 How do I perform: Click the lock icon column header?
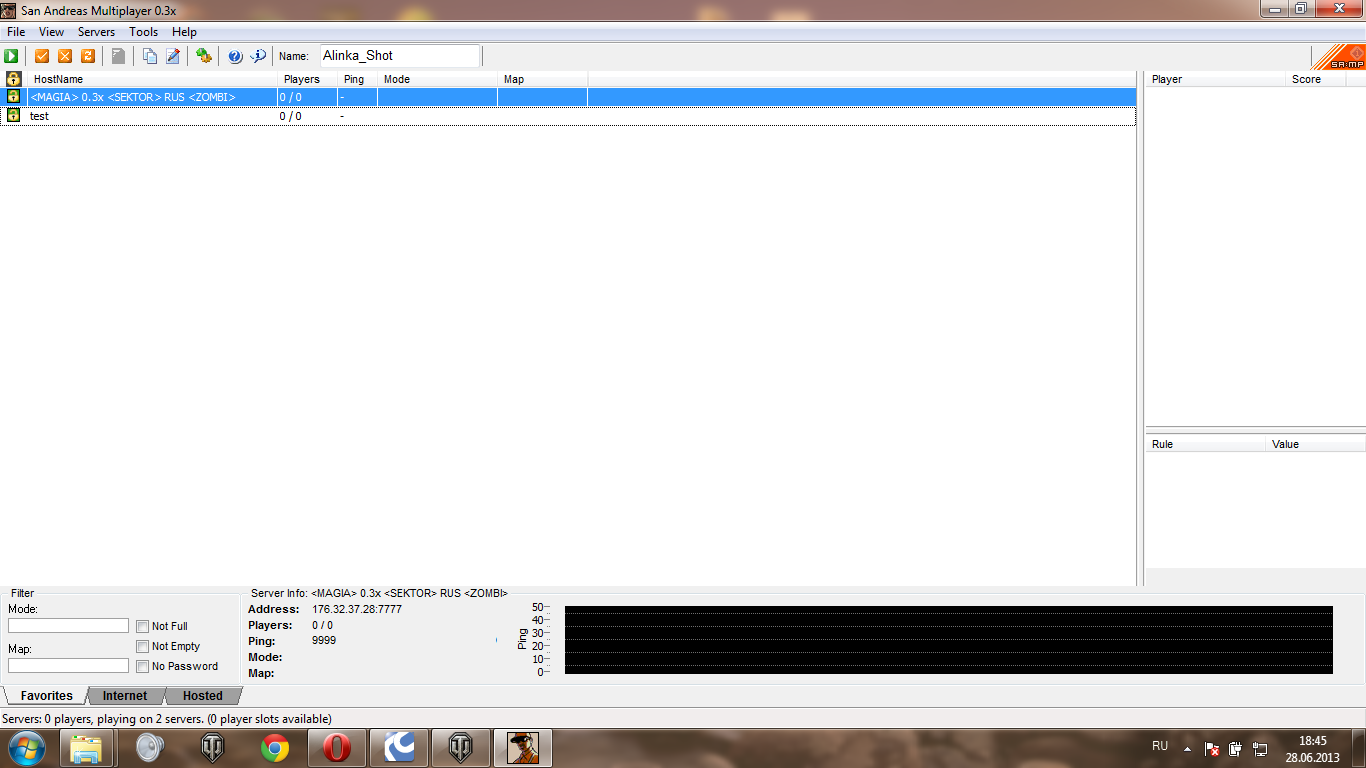coord(13,79)
